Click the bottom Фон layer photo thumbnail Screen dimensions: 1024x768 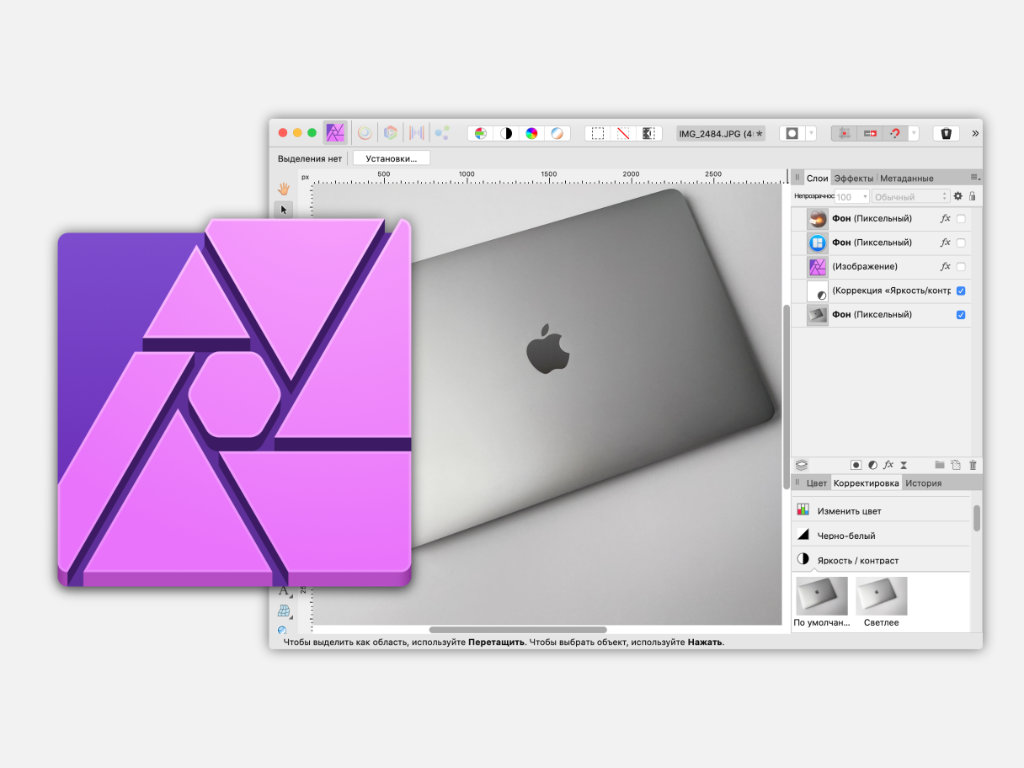click(x=818, y=315)
